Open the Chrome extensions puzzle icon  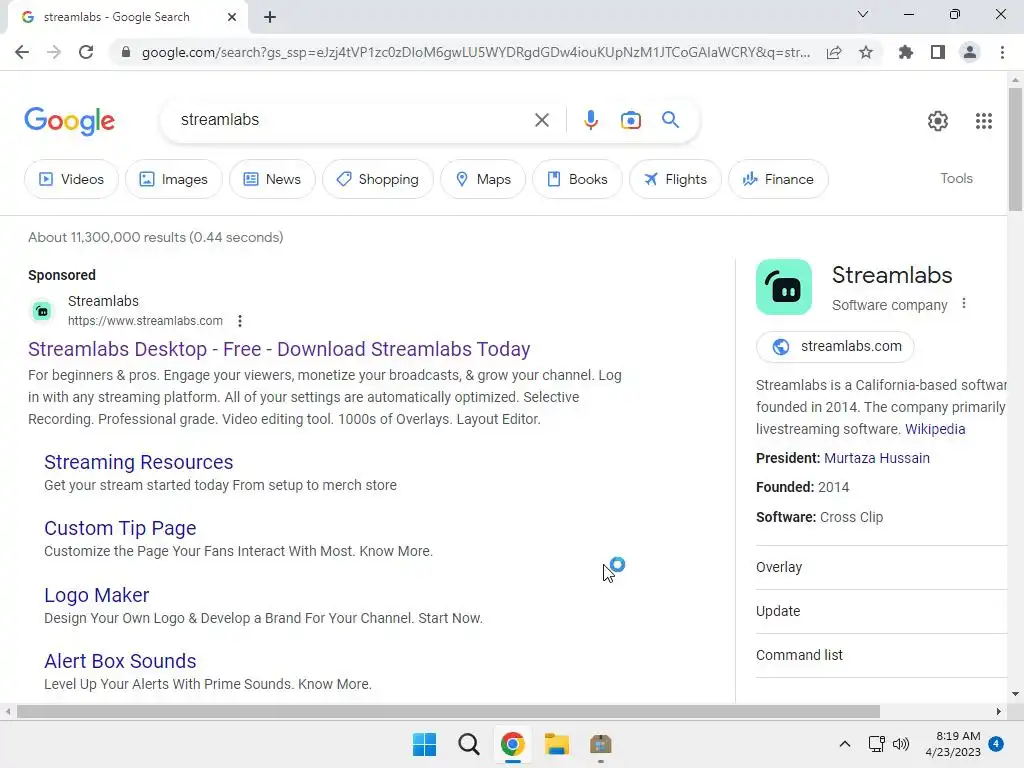(x=905, y=52)
